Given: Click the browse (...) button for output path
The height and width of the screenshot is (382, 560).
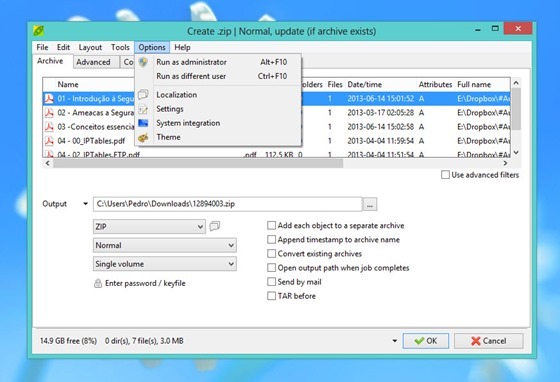Looking at the screenshot, I should (x=370, y=205).
